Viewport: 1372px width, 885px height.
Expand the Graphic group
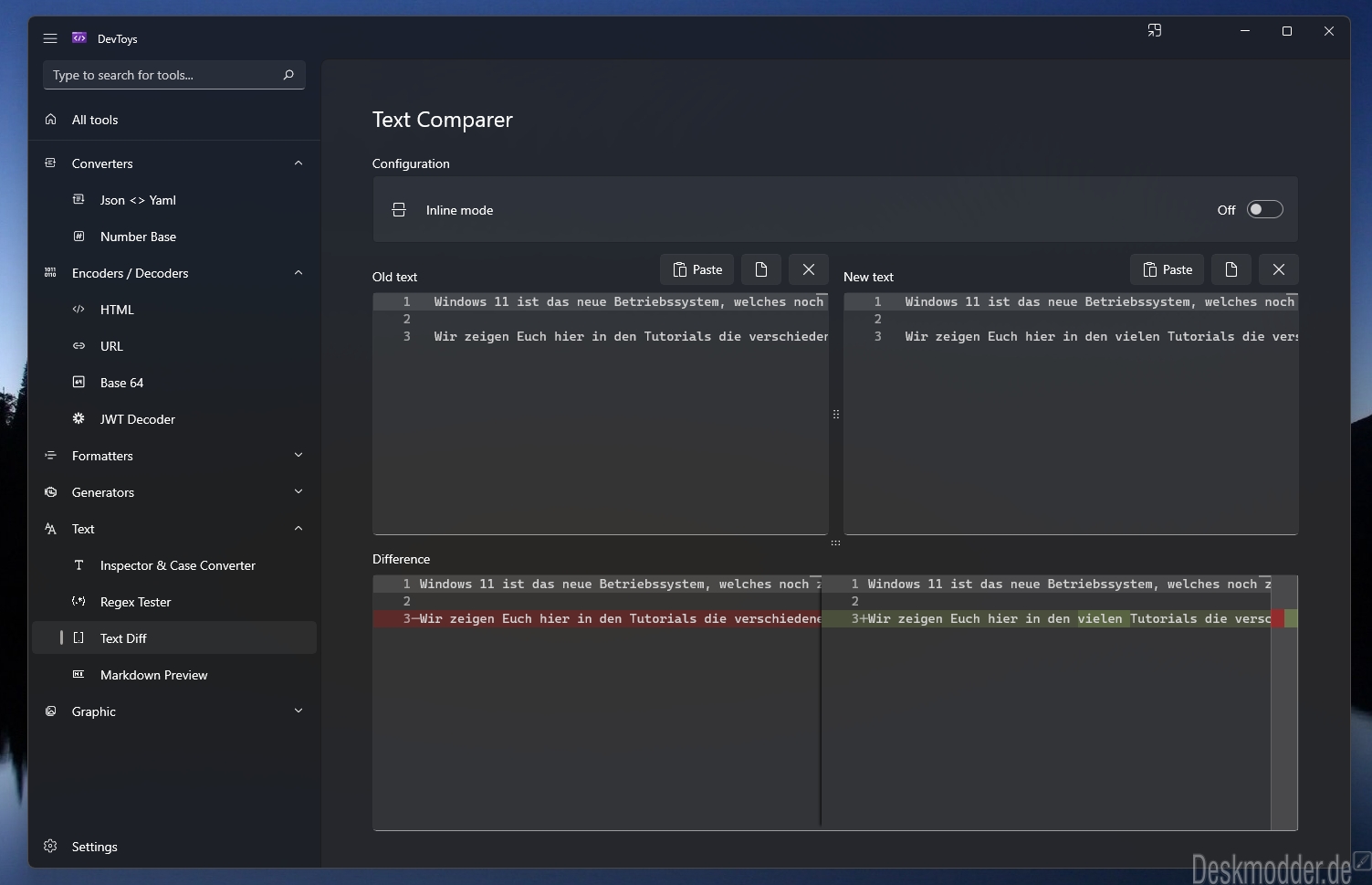(298, 711)
